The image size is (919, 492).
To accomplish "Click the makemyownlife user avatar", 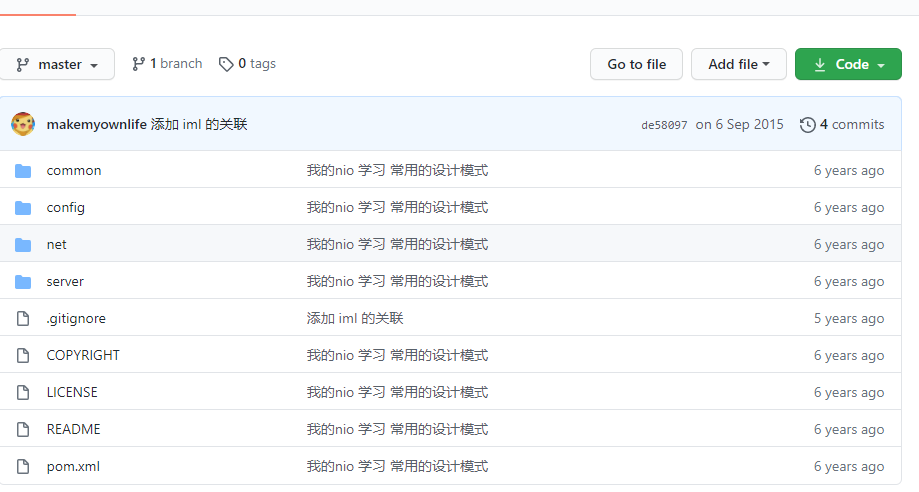I will [x=23, y=124].
